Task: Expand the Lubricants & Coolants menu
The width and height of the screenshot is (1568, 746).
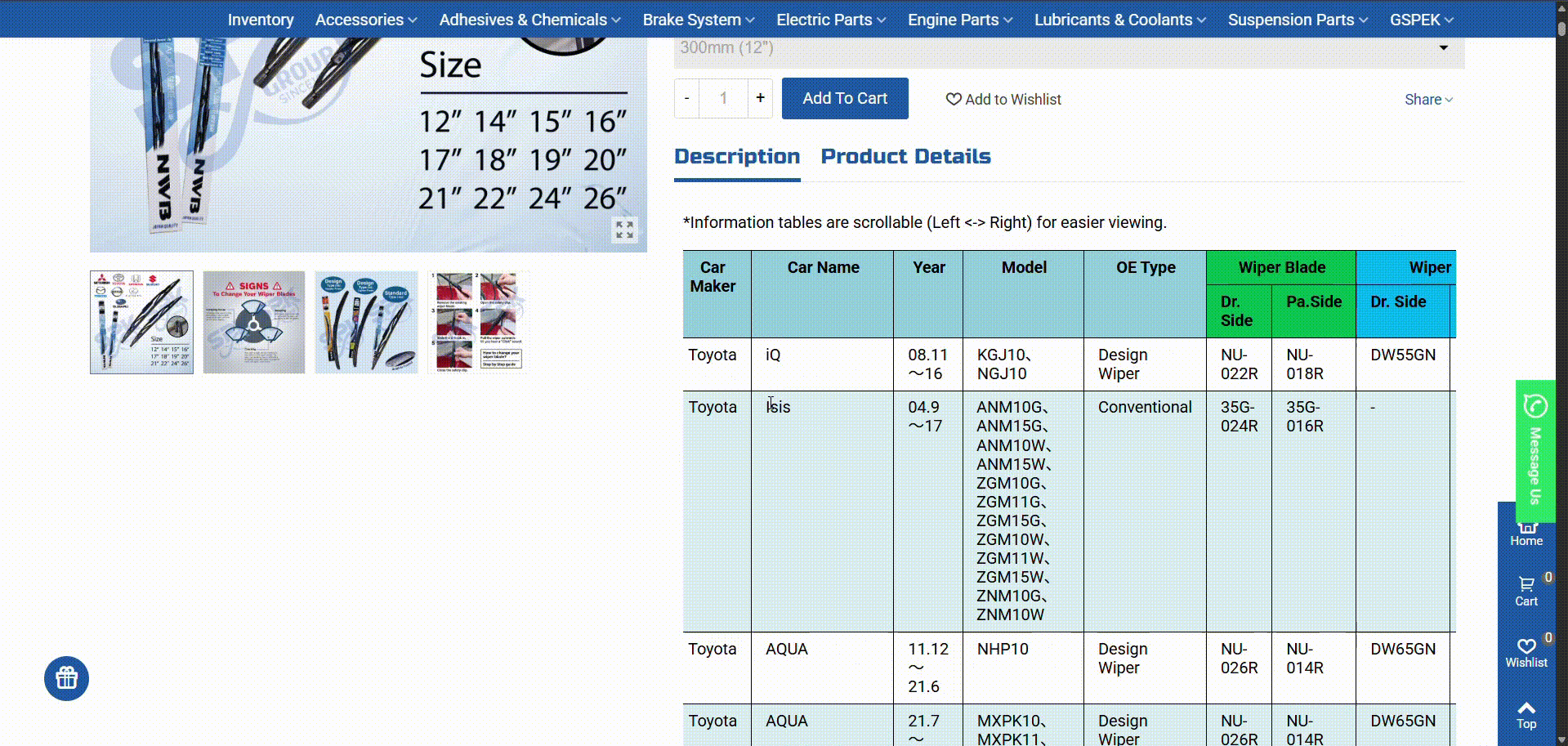Action: coord(1120,20)
